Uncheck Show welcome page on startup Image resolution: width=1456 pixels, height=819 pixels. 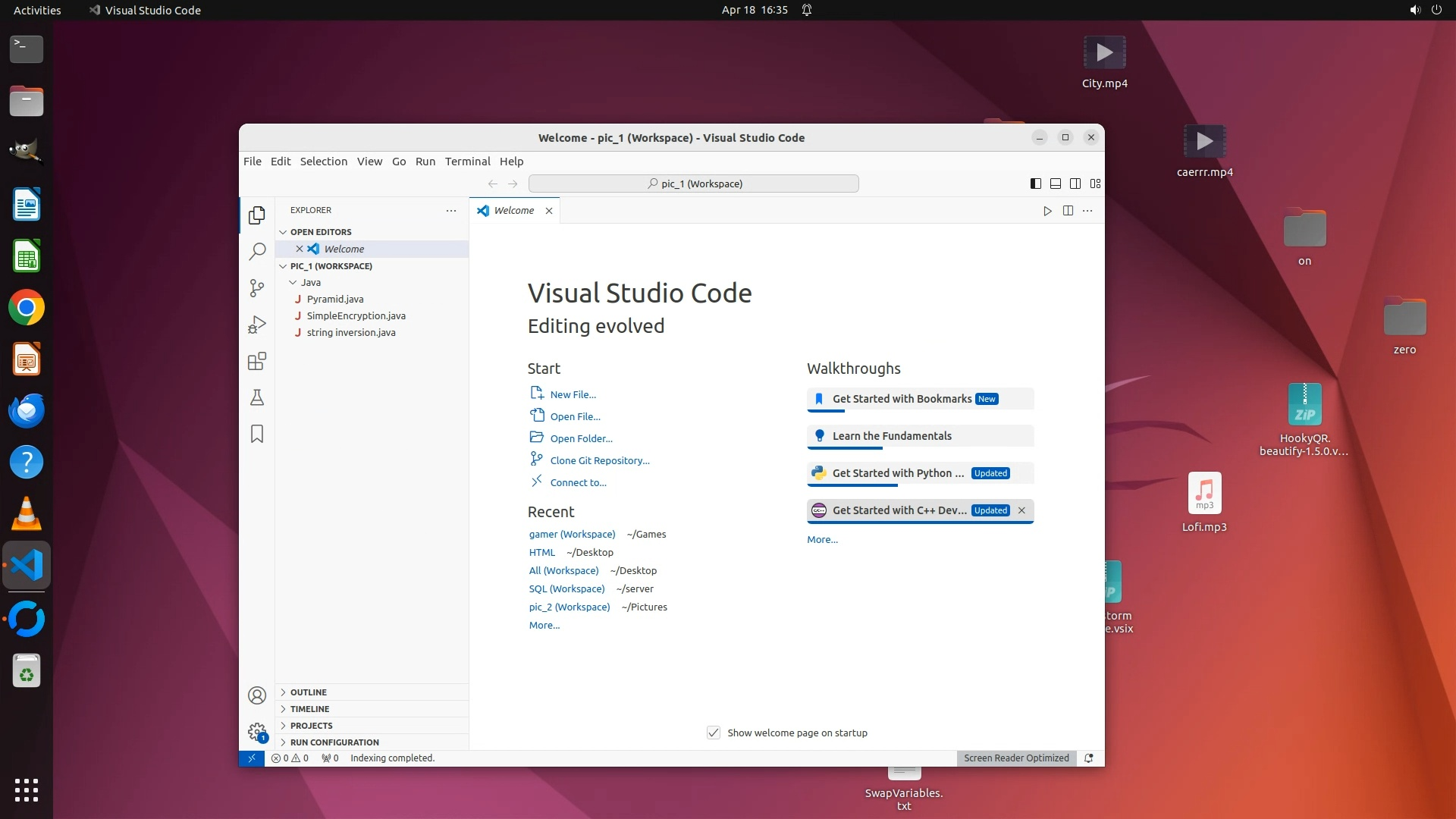(714, 733)
